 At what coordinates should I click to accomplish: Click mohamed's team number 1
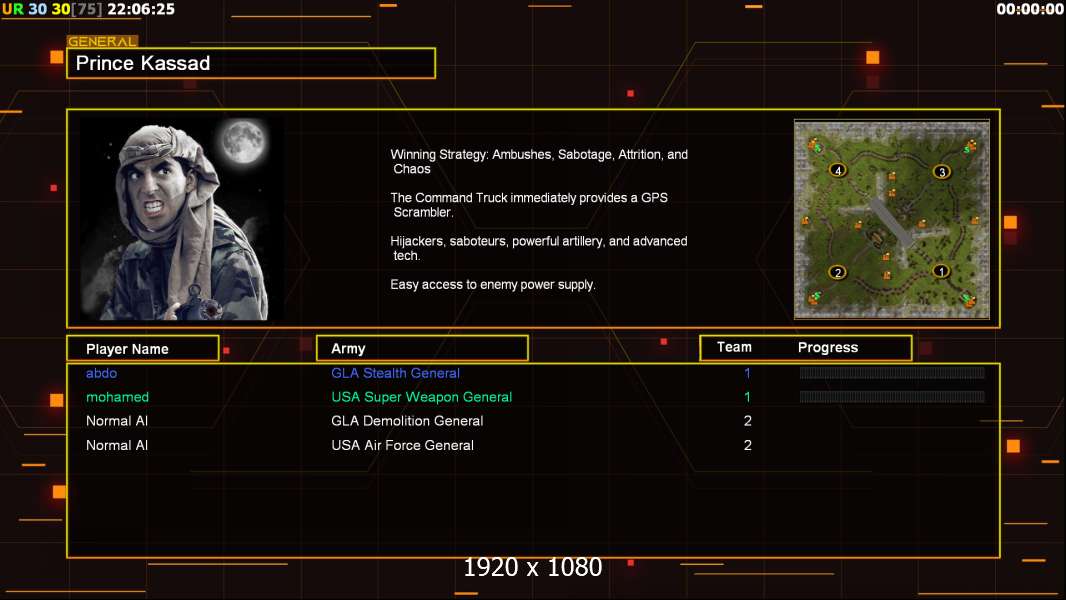coord(747,397)
